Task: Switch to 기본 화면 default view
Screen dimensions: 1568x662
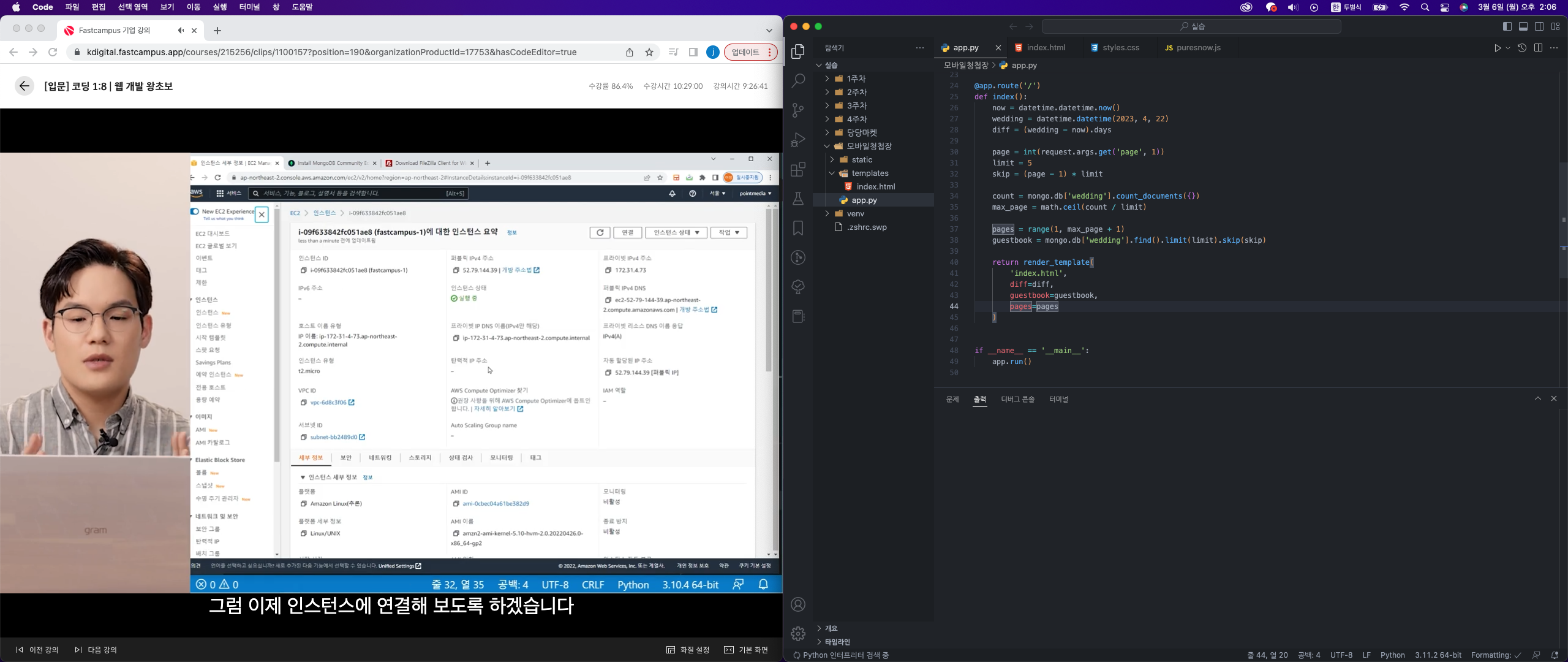Action: point(746,650)
